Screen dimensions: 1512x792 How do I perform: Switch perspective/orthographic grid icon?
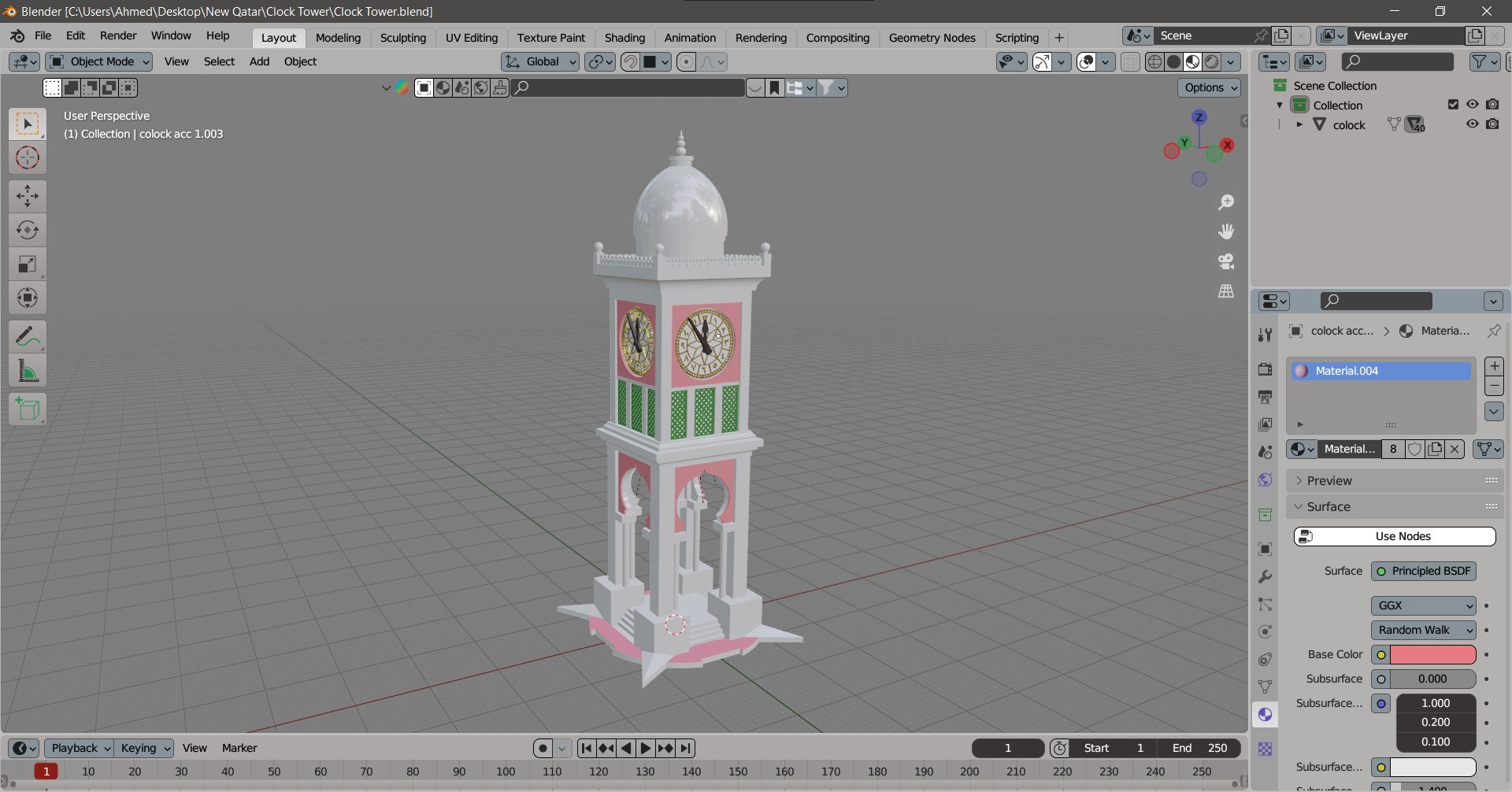coord(1226,291)
